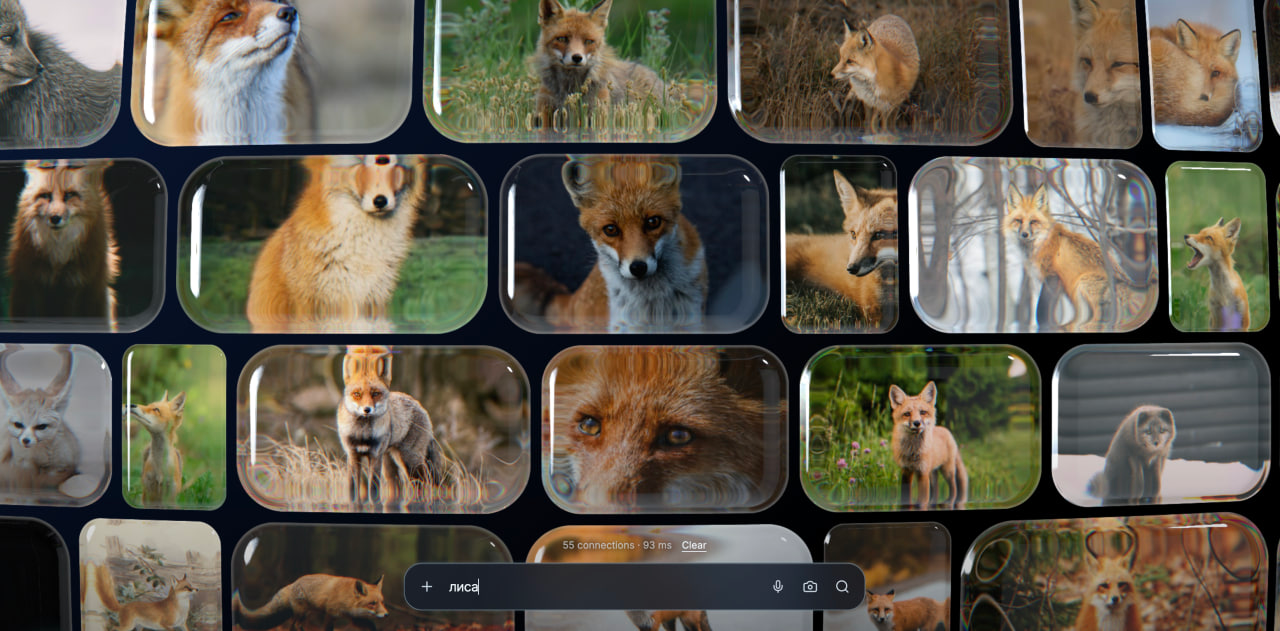The image size is (1280, 631).
Task: Open the fox walking in profile through dark forest
Action: point(372,577)
